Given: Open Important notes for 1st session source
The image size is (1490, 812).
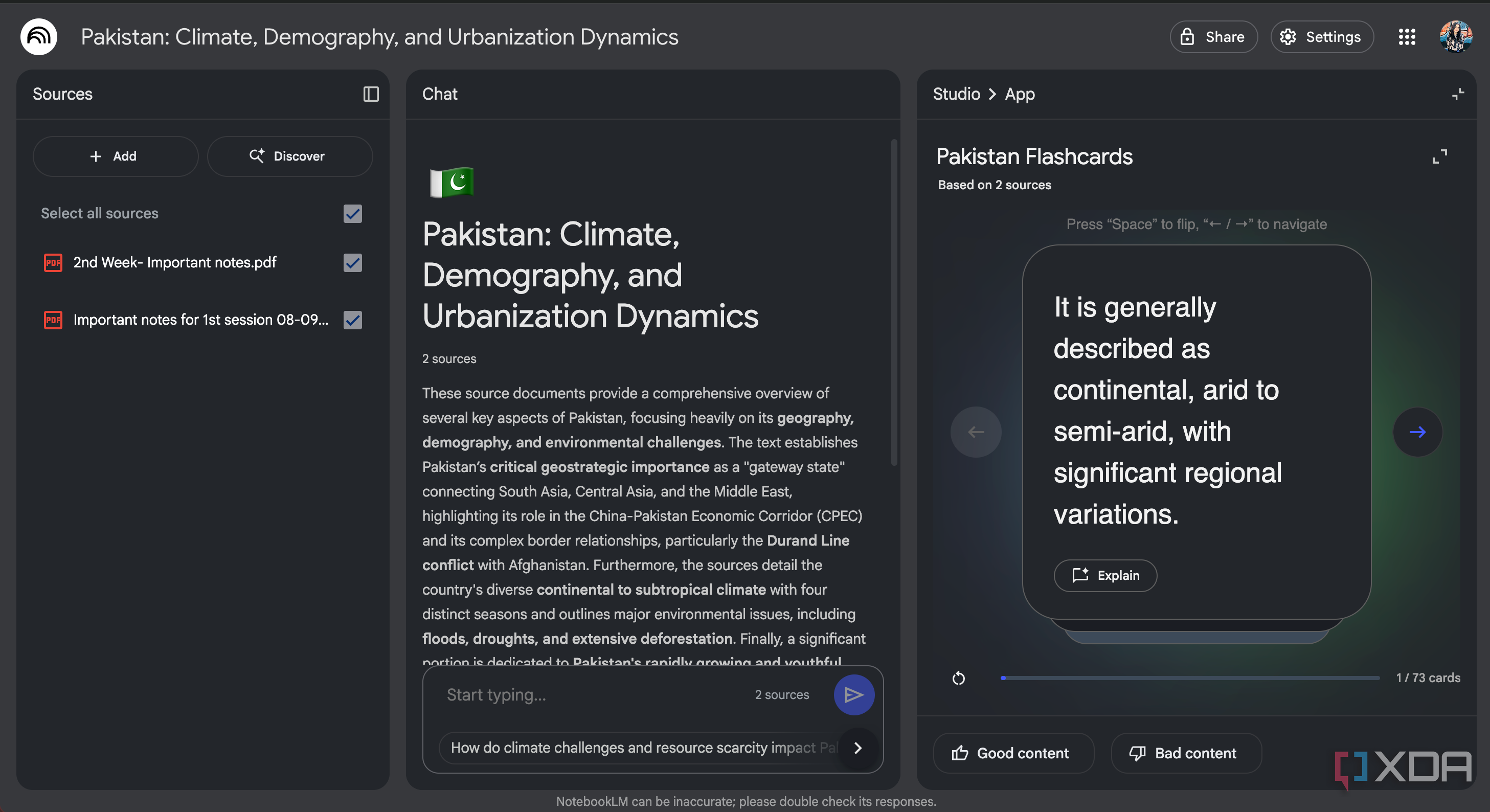Looking at the screenshot, I should 201,320.
